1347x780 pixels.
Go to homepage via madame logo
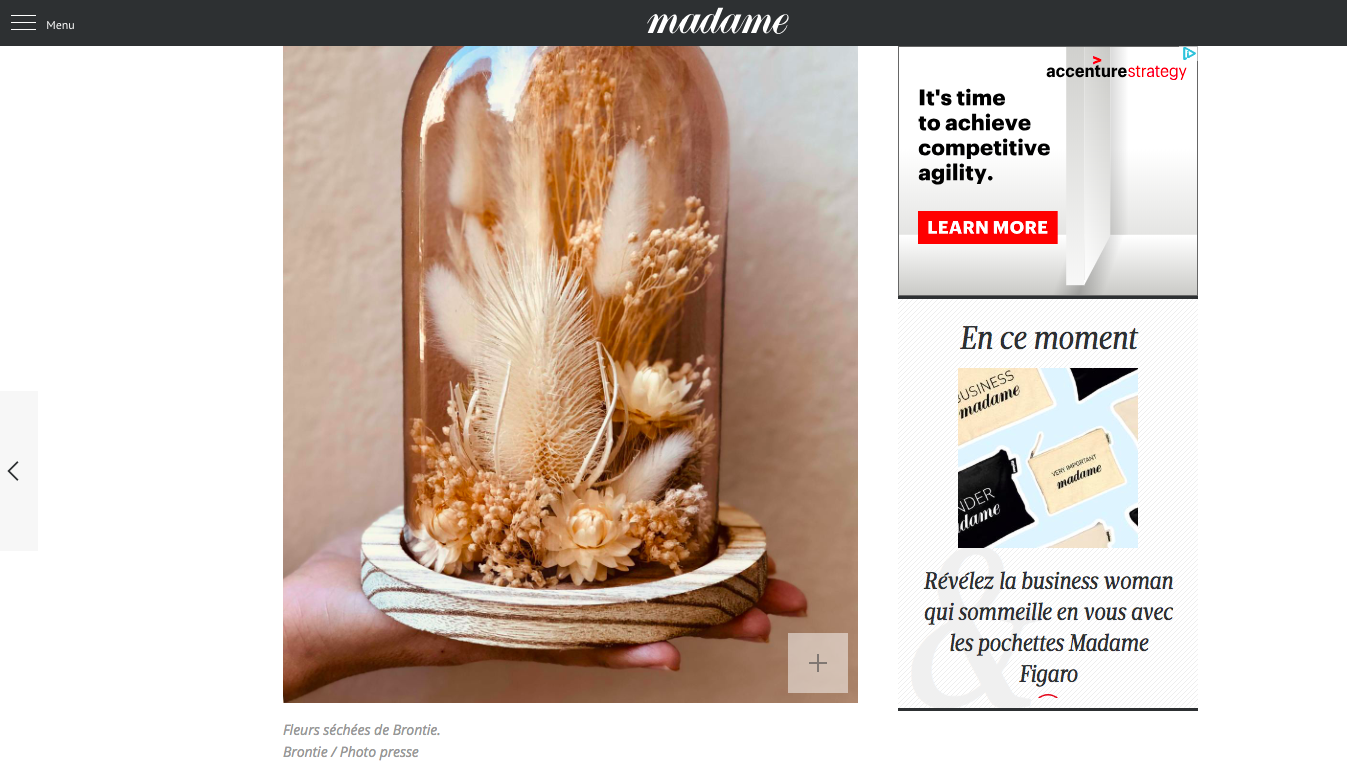click(x=718, y=21)
